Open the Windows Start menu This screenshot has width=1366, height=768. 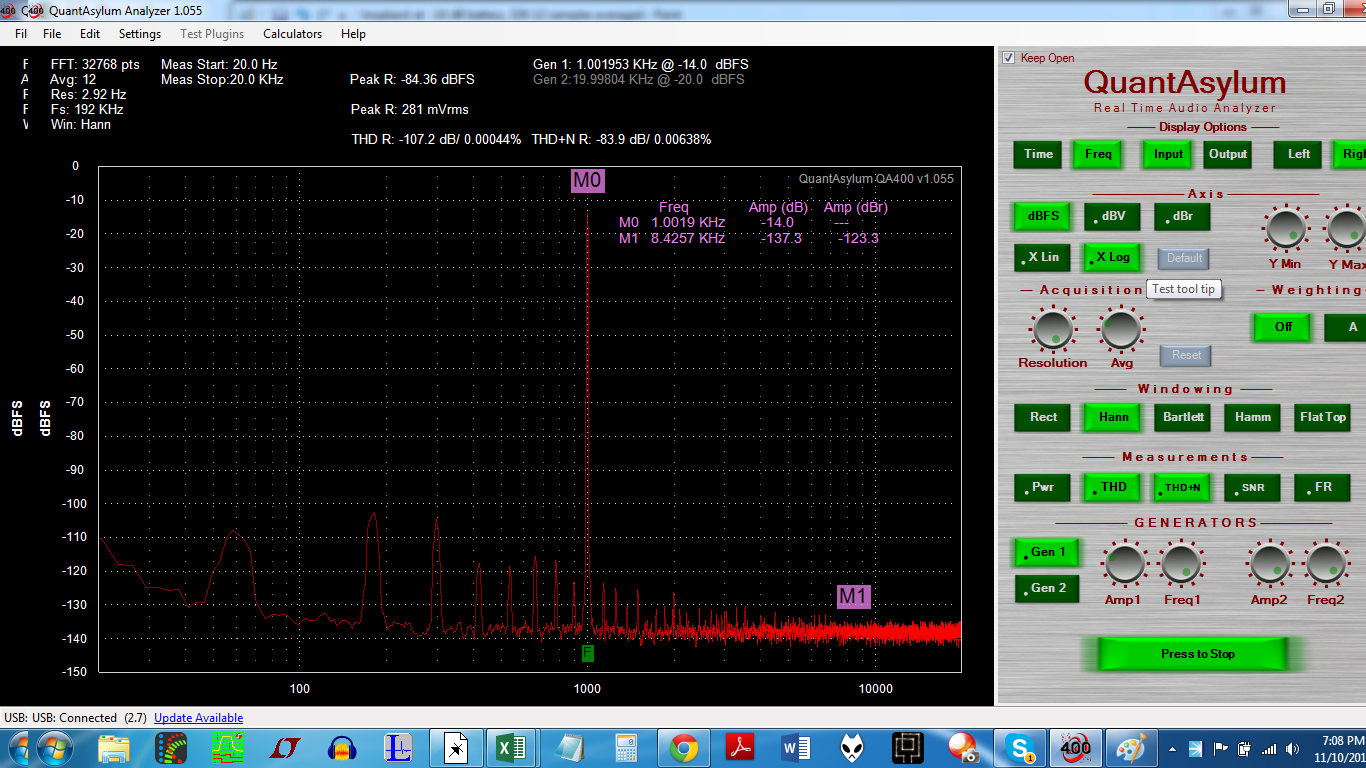pos(53,747)
